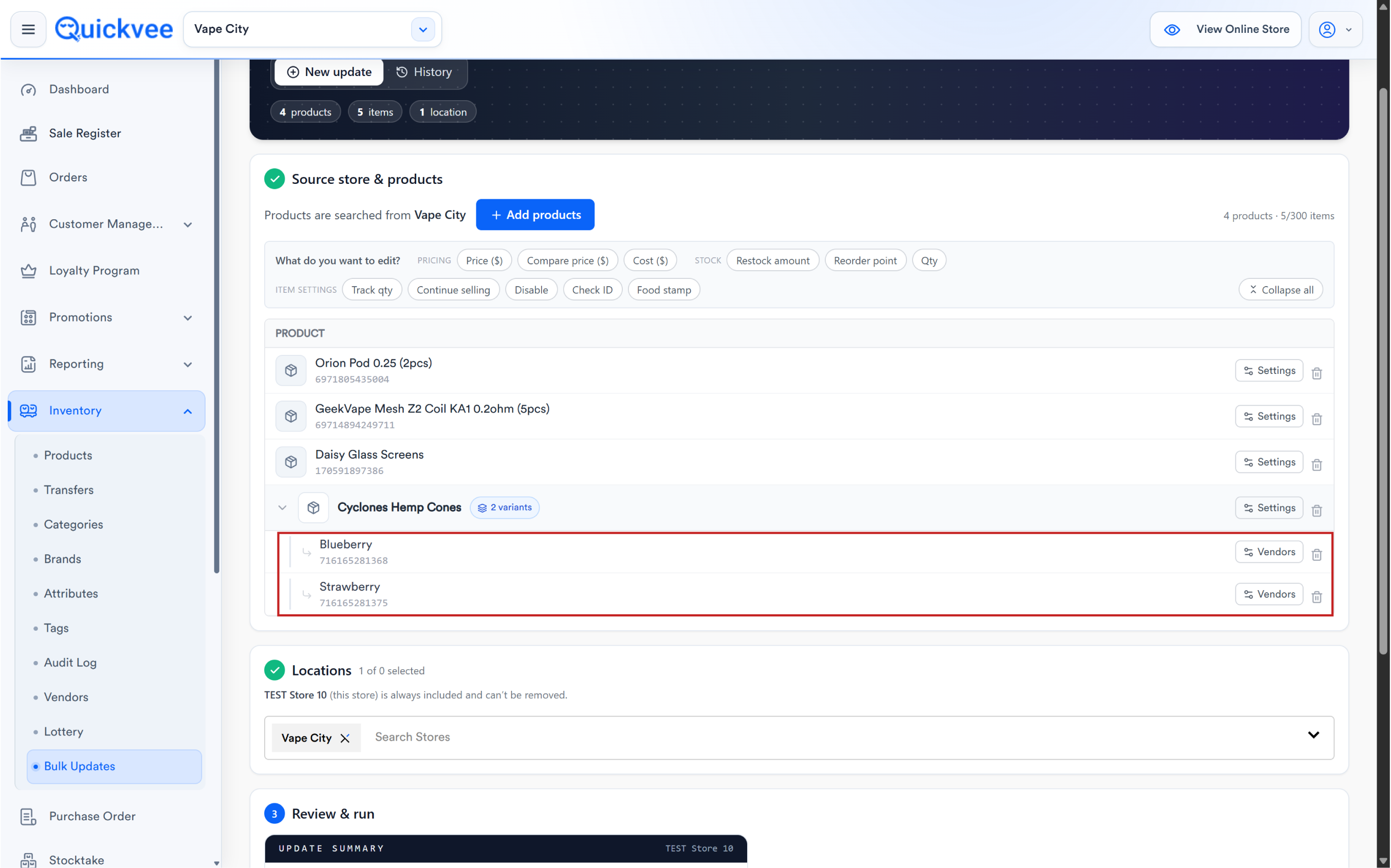1391x868 pixels.
Task: Click Daisy Glass Screens box icon
Action: [291, 462]
